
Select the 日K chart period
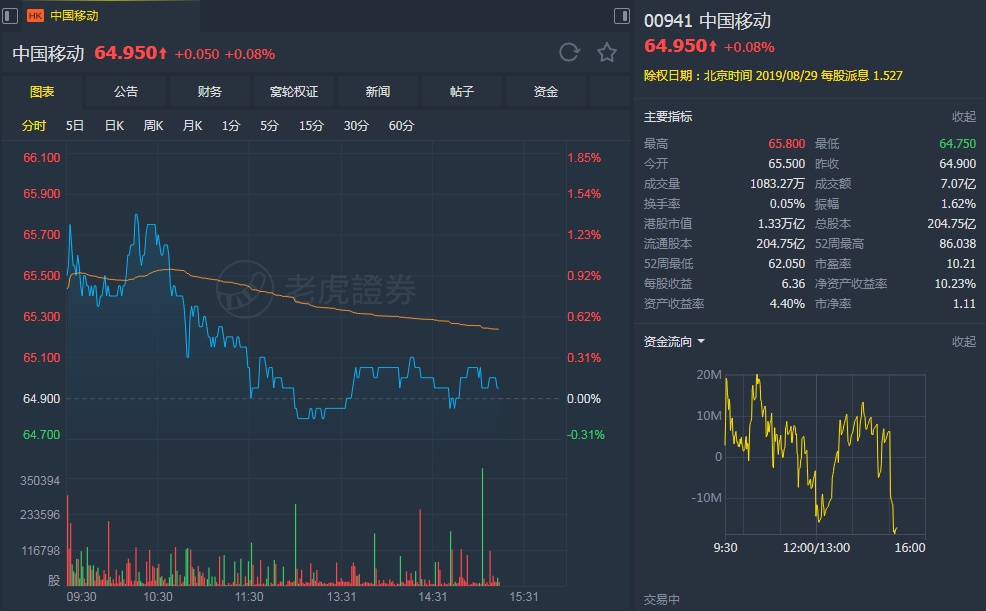coord(114,126)
